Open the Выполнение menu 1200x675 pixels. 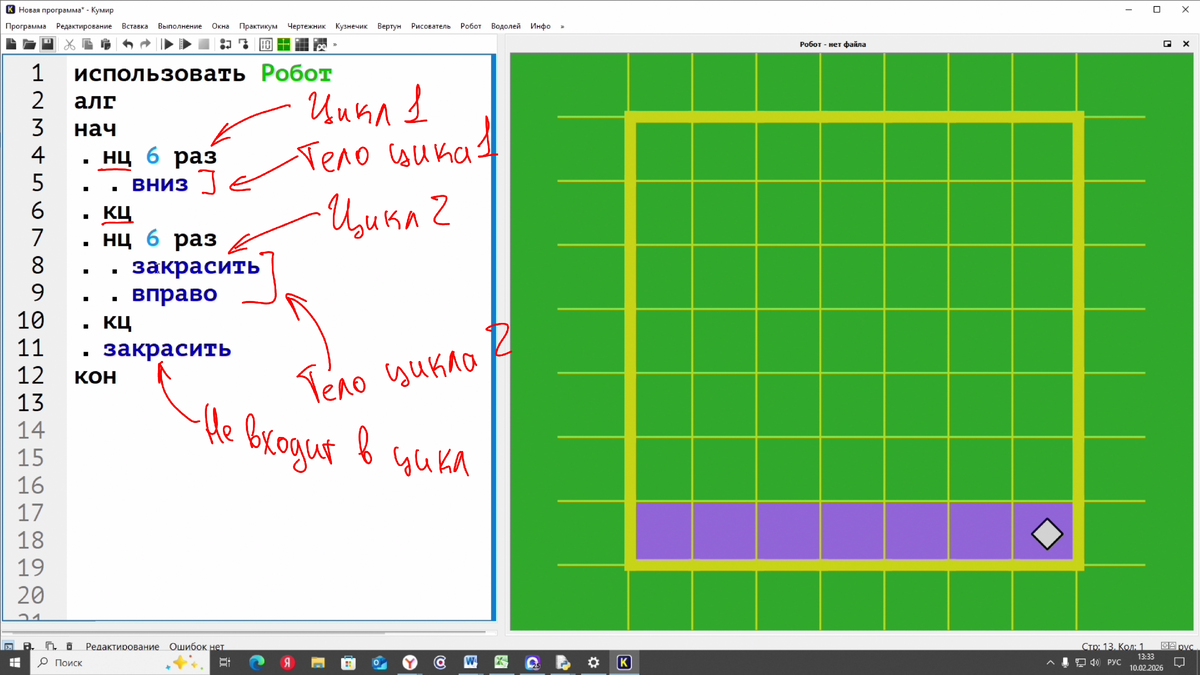pyautogui.click(x=180, y=26)
